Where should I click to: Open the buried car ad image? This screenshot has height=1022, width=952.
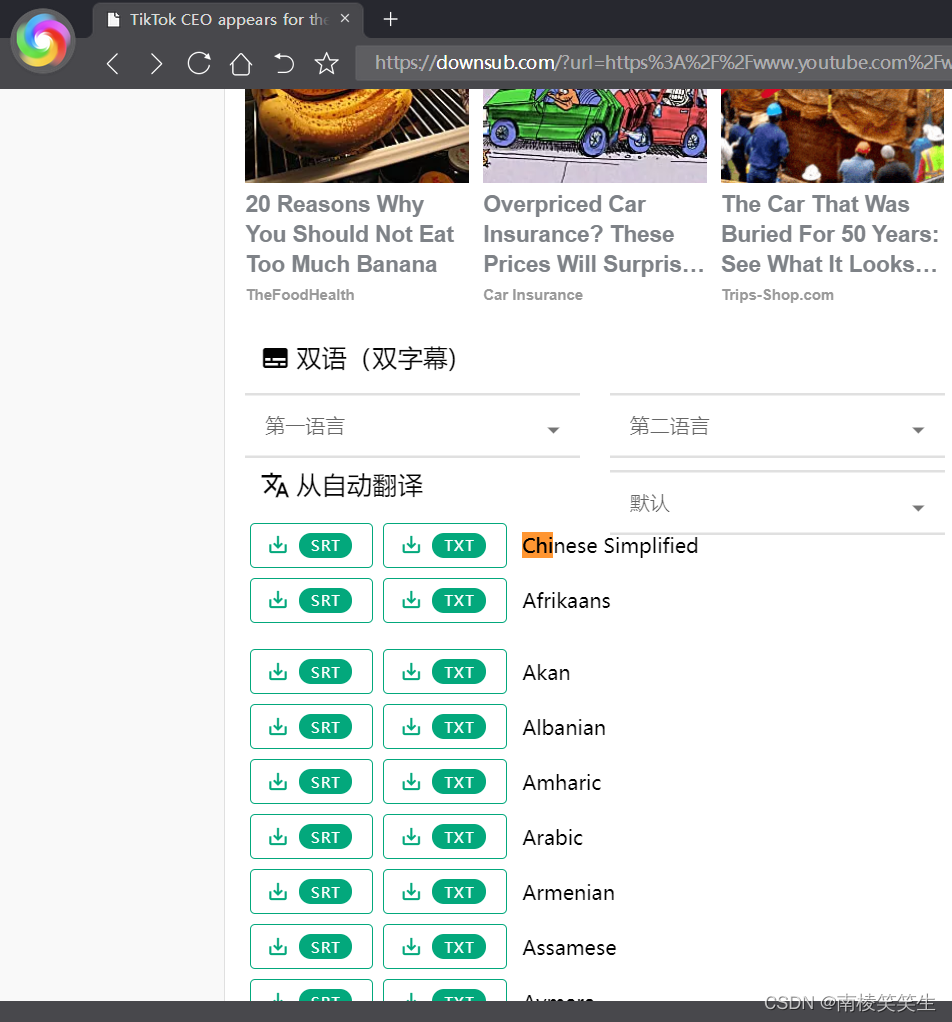click(833, 136)
